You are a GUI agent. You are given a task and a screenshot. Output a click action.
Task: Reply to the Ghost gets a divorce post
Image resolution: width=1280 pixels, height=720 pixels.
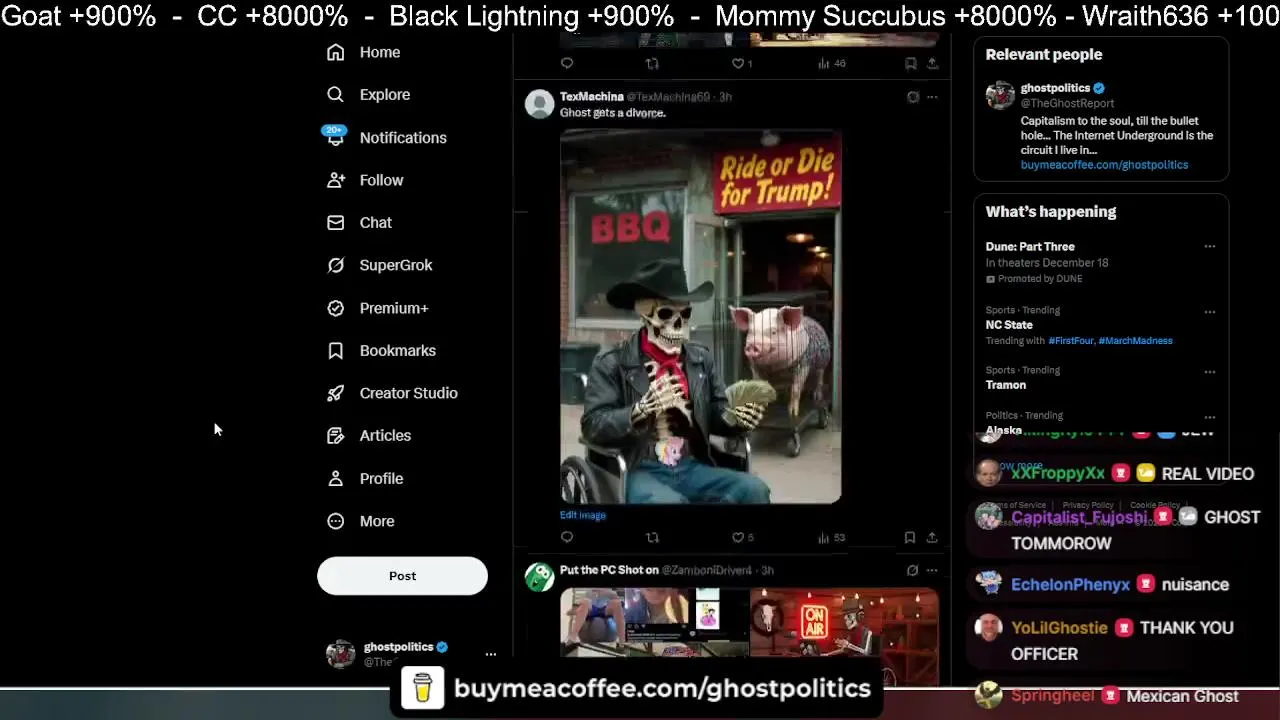[567, 537]
